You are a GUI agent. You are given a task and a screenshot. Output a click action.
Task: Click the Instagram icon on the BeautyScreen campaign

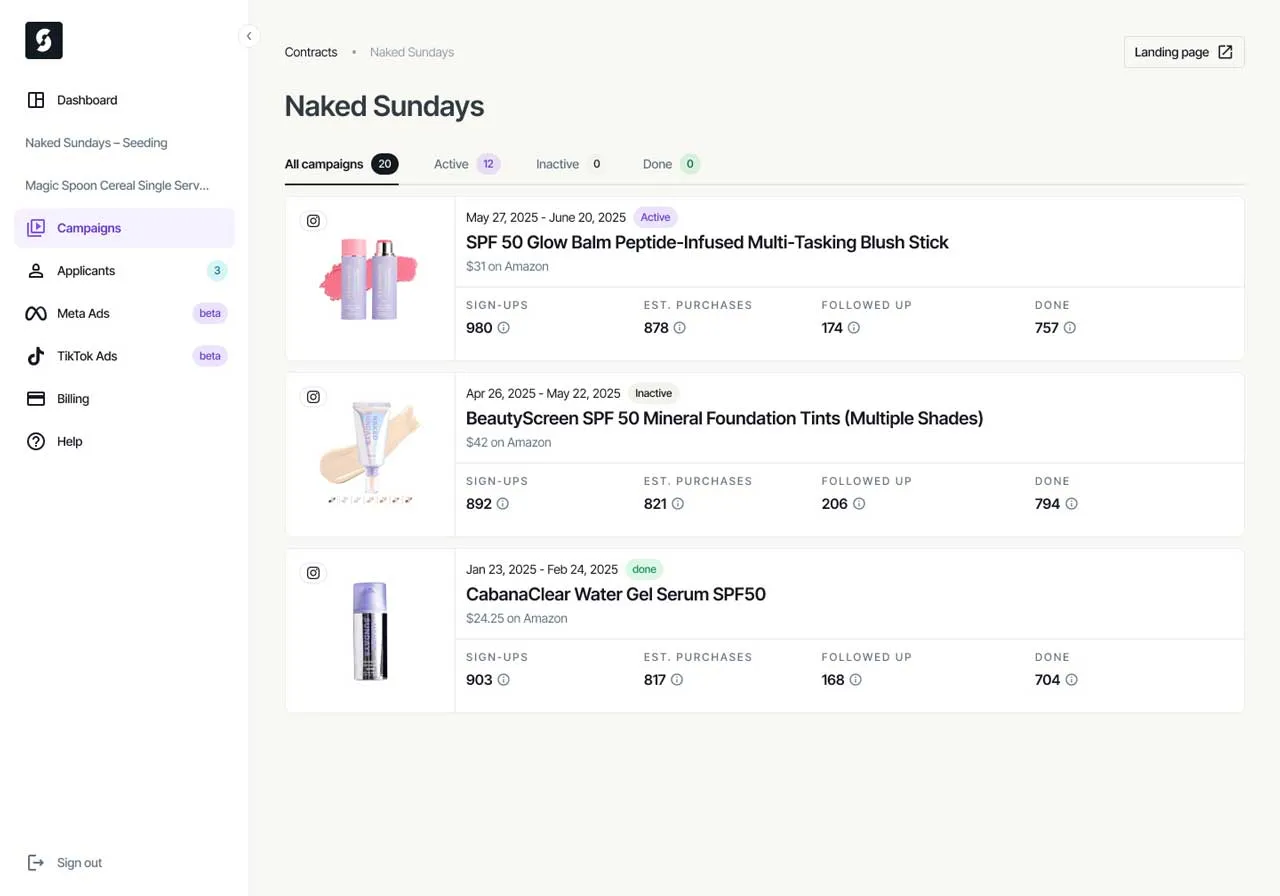tap(313, 397)
